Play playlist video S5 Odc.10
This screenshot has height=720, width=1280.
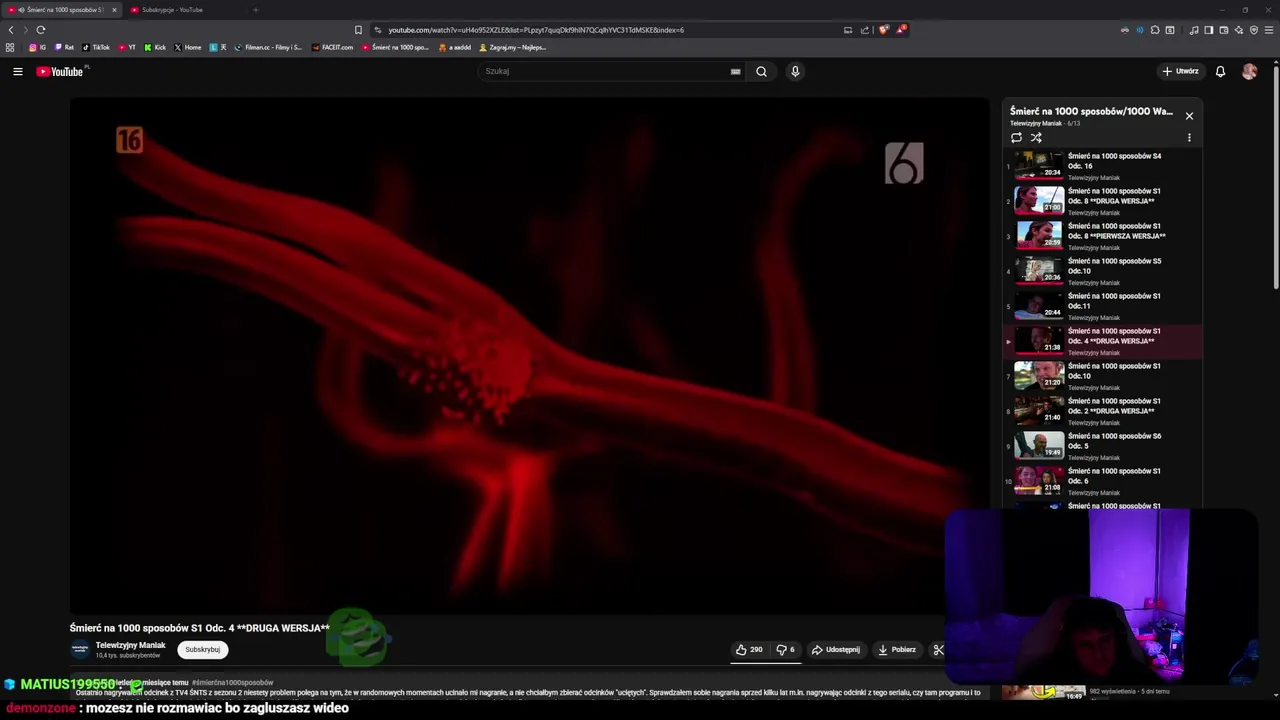pyautogui.click(x=1104, y=271)
